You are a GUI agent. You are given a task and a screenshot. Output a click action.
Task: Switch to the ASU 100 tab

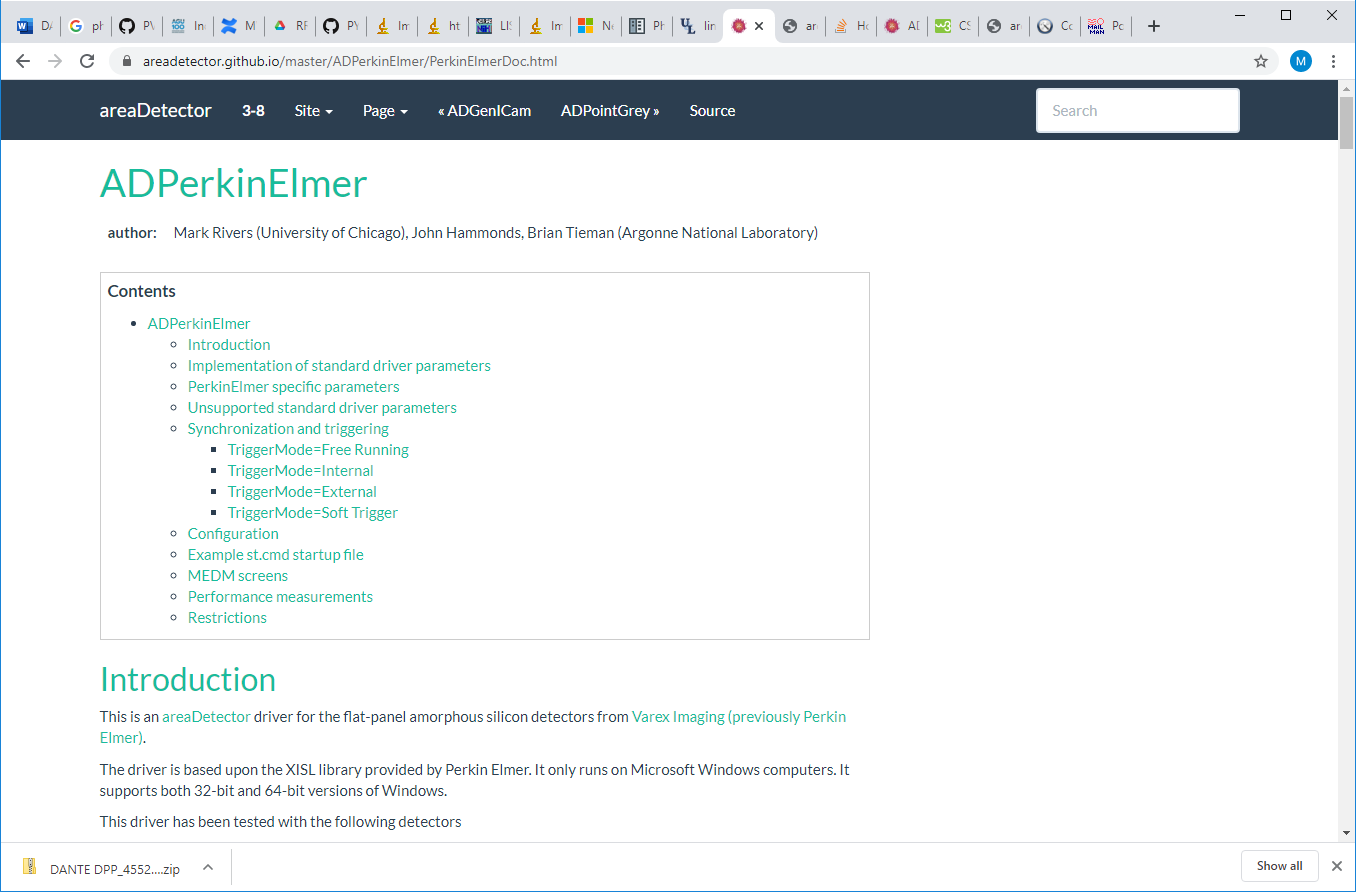(x=189, y=27)
